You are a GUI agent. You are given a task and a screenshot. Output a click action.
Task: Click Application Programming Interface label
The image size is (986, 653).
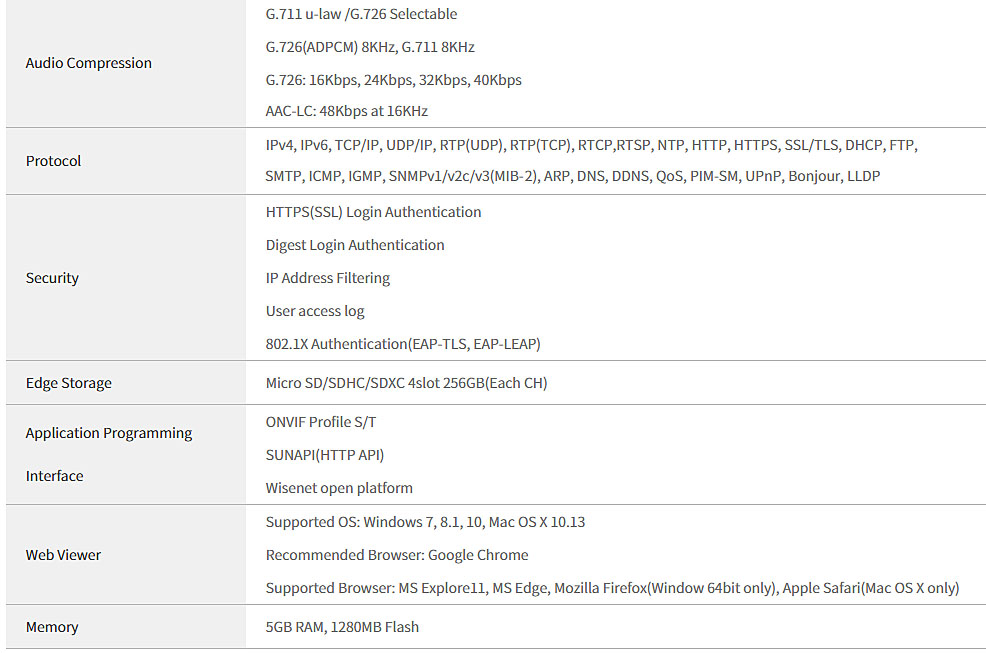pyautogui.click(x=109, y=454)
